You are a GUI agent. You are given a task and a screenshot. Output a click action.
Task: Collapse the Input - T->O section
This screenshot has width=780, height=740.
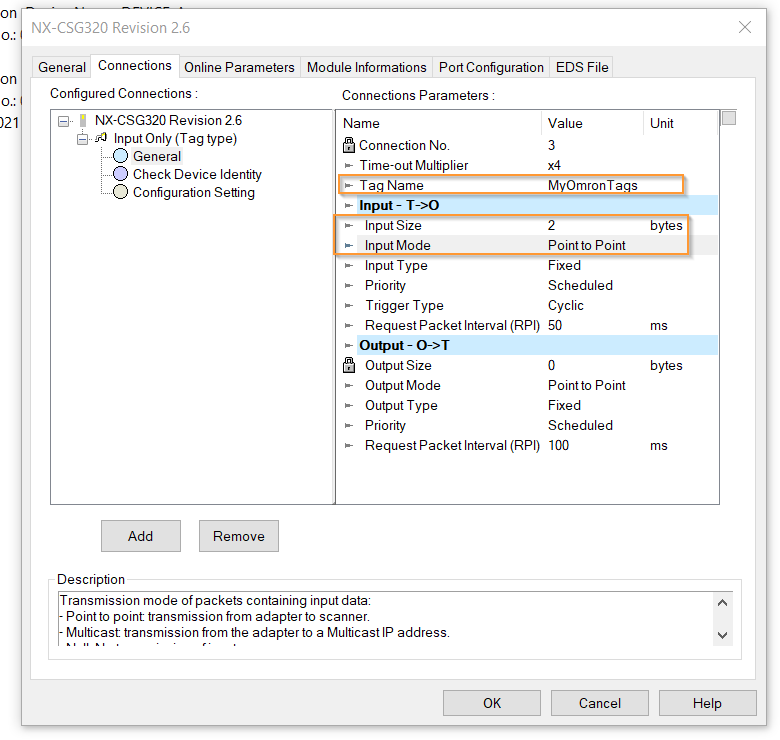(x=349, y=205)
